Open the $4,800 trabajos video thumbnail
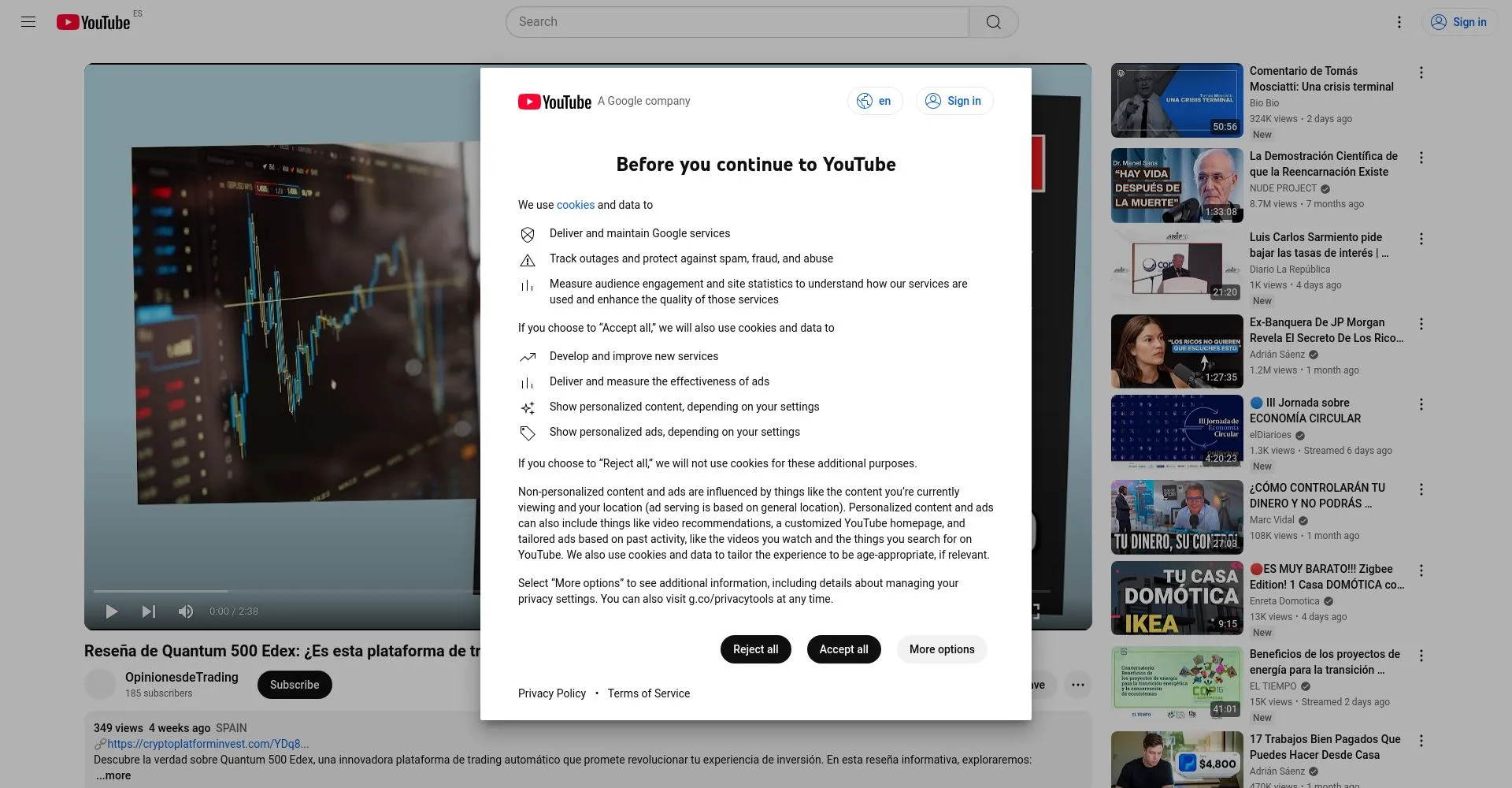 click(1177, 760)
